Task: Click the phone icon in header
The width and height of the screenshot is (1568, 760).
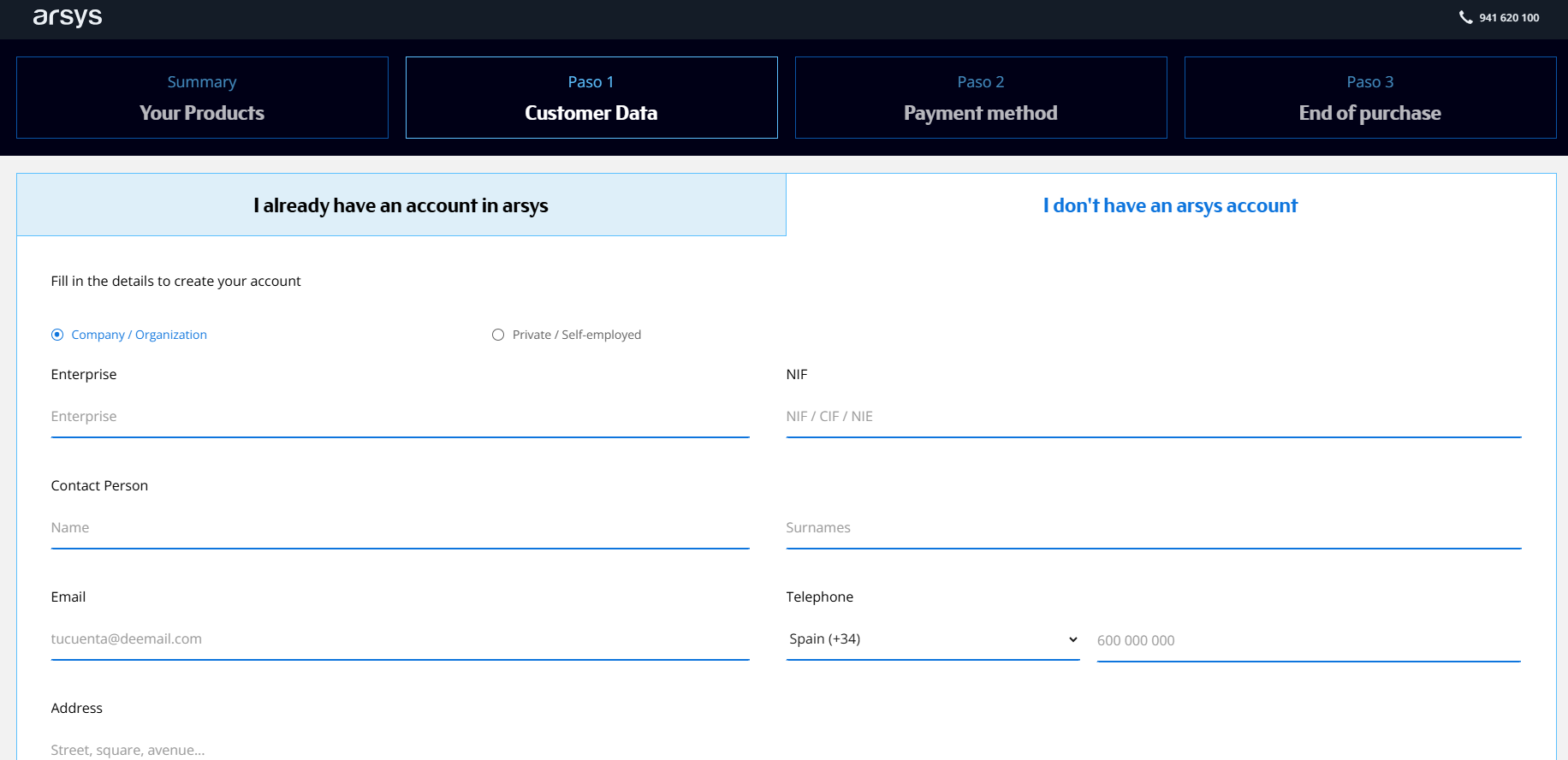Action: click(1465, 17)
